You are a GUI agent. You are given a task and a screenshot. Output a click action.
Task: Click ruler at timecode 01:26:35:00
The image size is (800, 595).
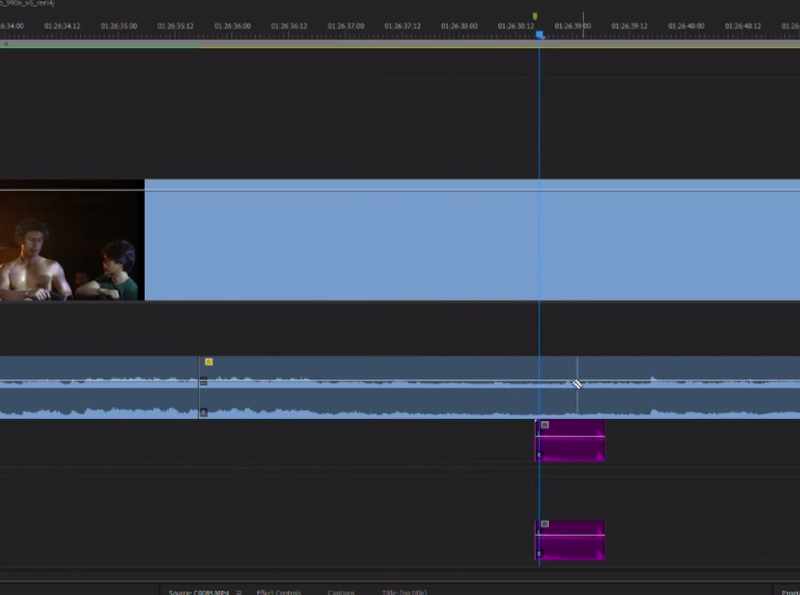119,26
